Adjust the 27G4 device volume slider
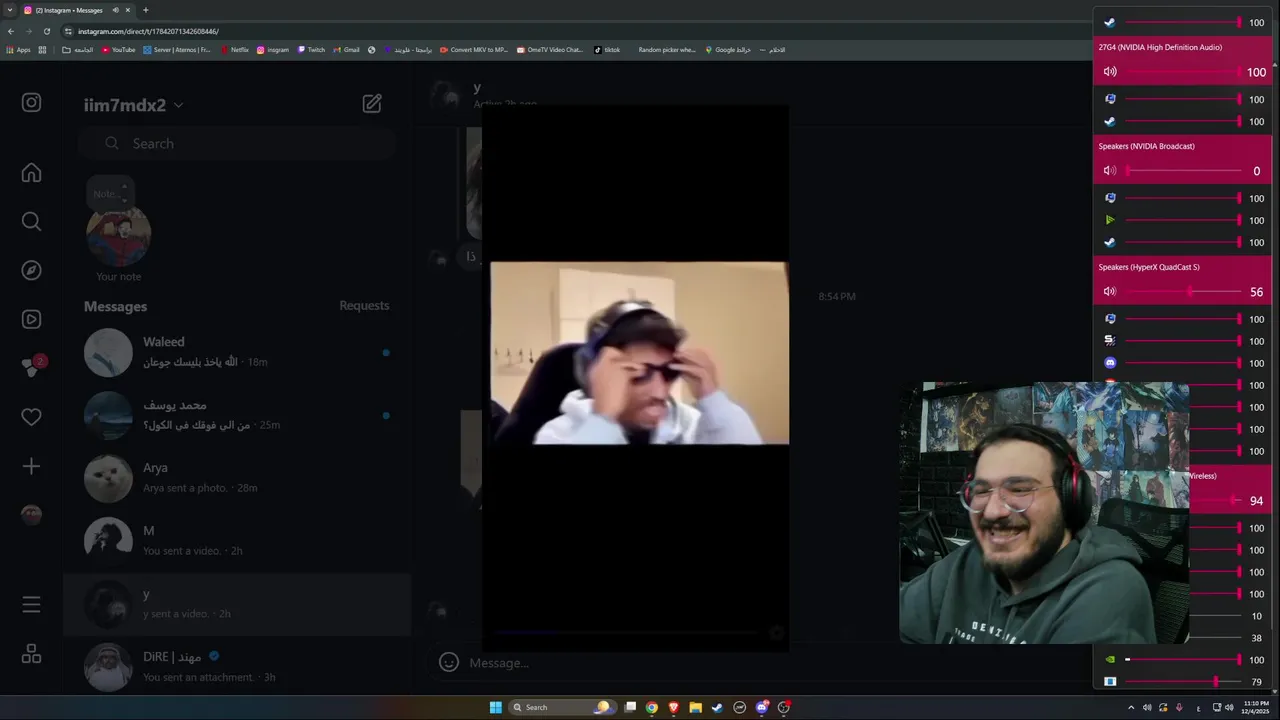 pyautogui.click(x=1183, y=72)
